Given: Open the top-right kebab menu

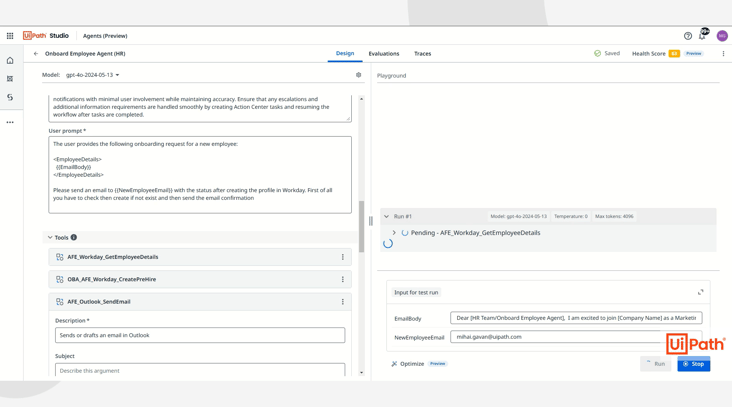Looking at the screenshot, I should pyautogui.click(x=723, y=54).
